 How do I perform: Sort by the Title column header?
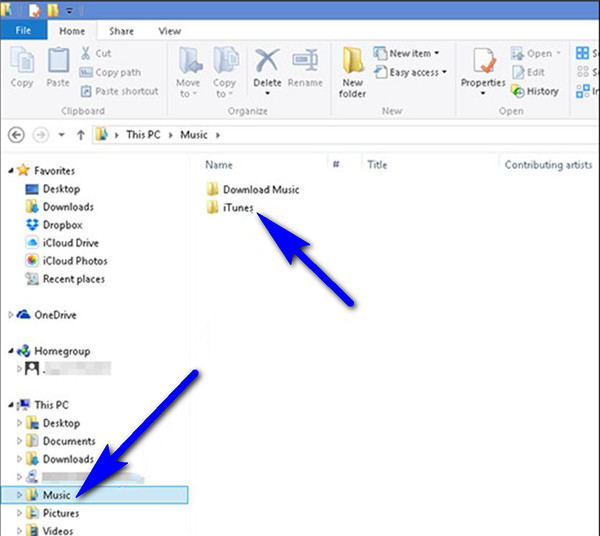coord(377,165)
